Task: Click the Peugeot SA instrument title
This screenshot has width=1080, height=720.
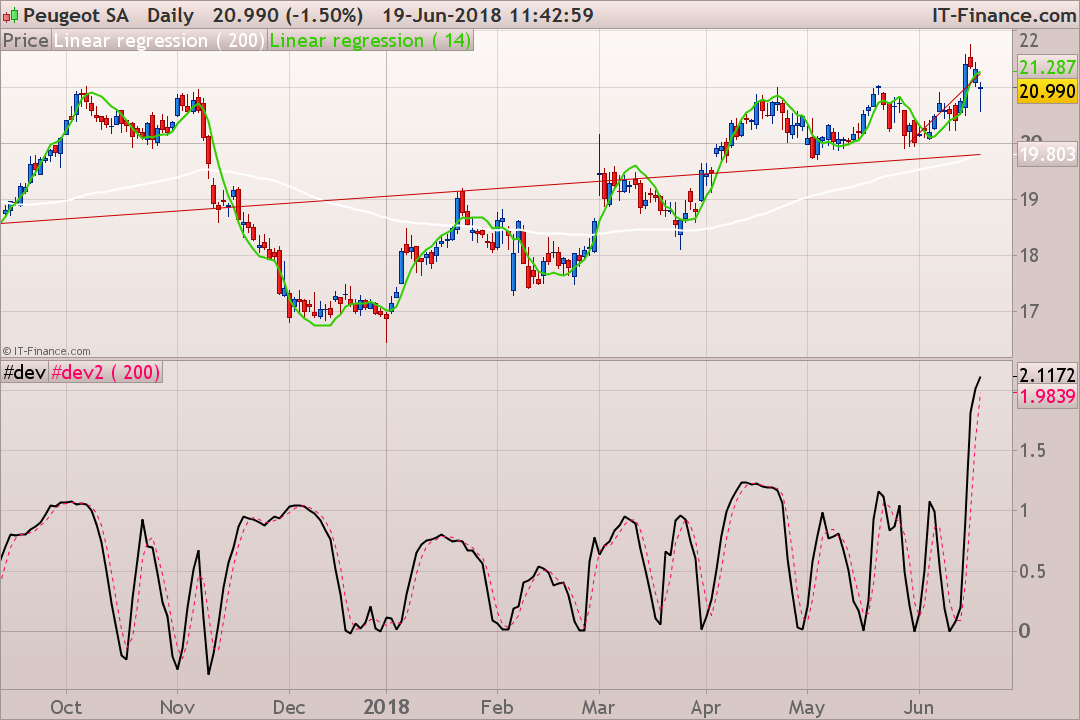Action: pos(76,15)
